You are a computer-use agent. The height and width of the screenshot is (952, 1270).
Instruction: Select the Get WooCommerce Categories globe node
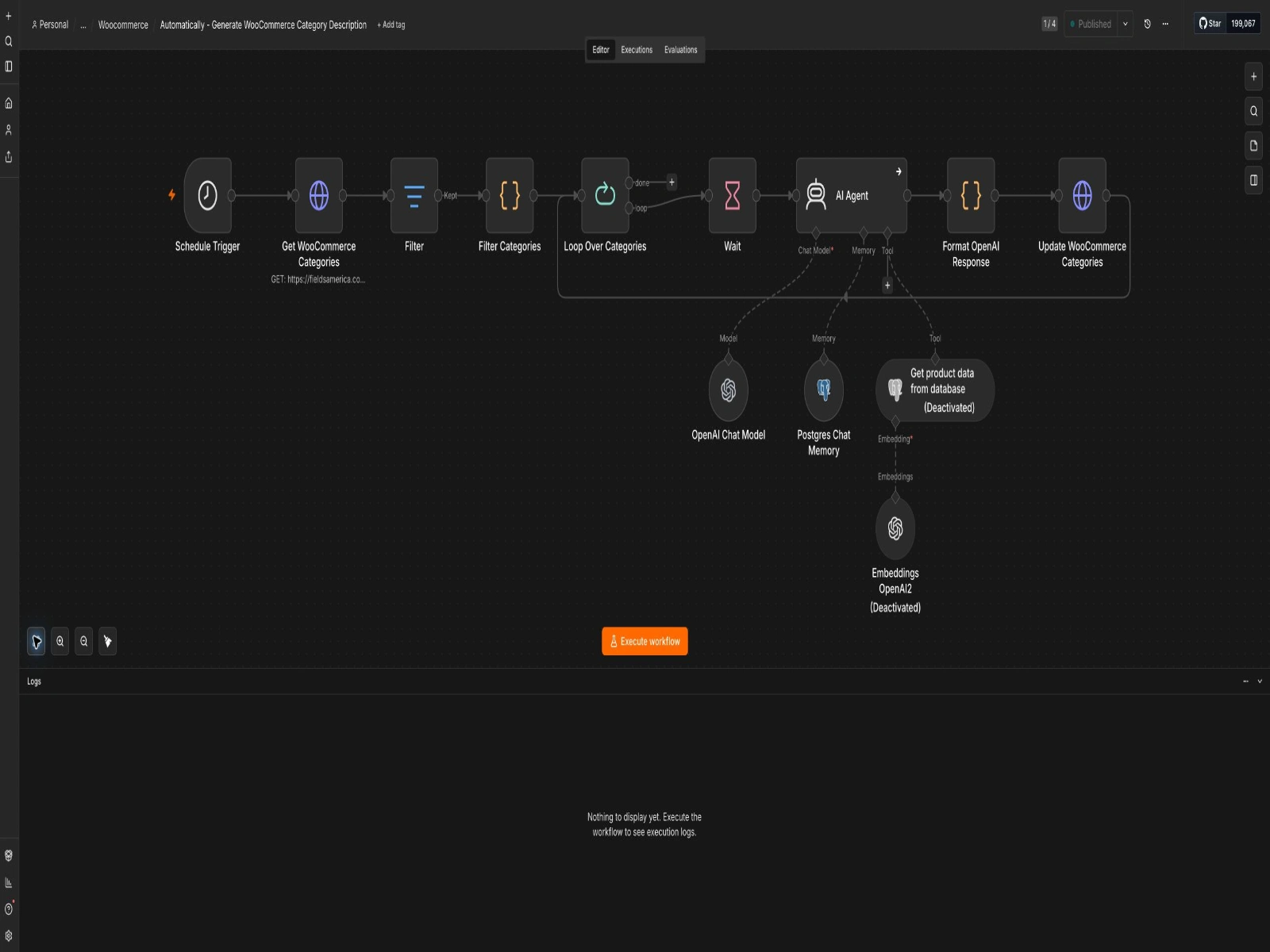319,195
